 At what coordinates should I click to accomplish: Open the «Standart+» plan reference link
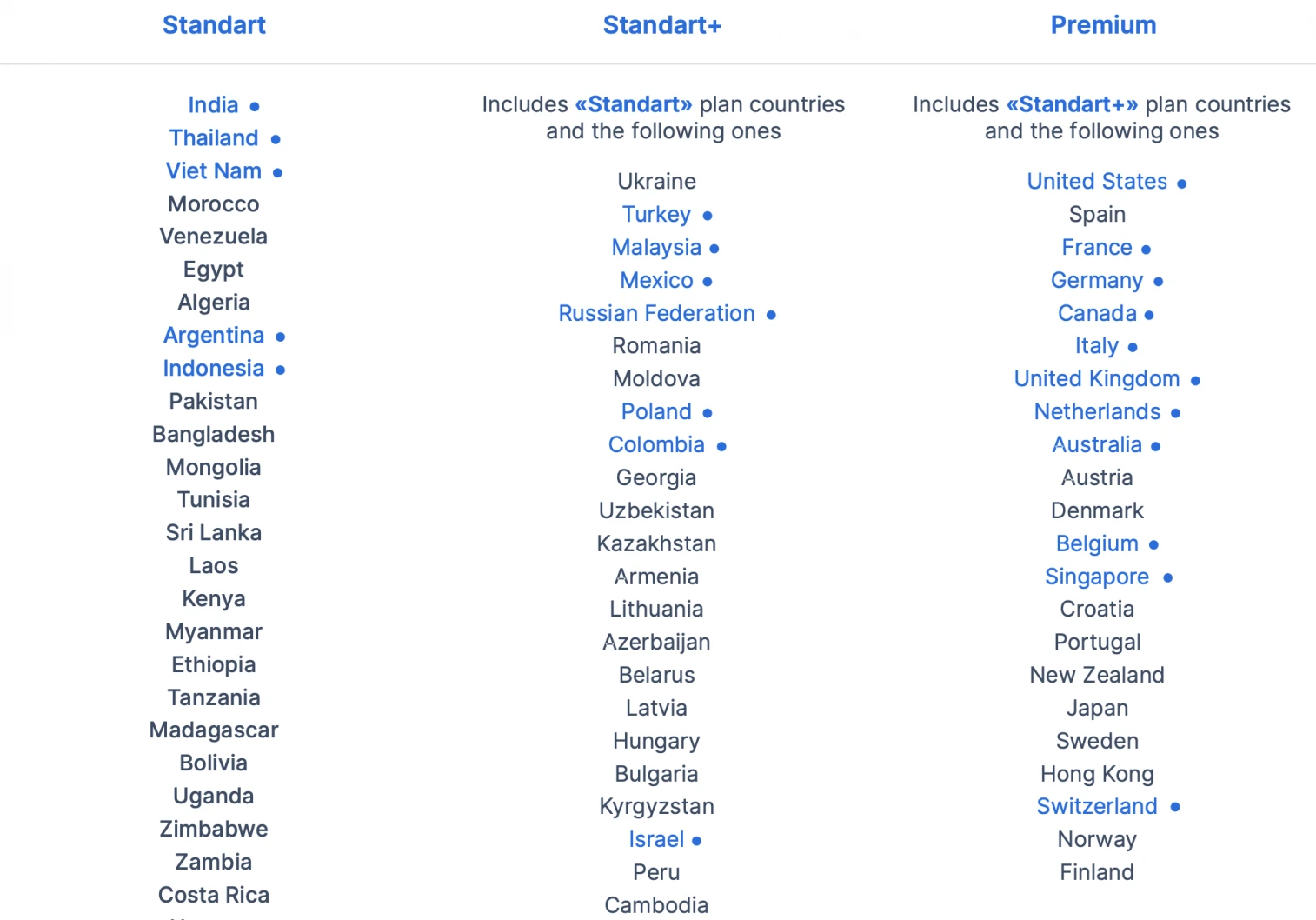tap(1072, 104)
